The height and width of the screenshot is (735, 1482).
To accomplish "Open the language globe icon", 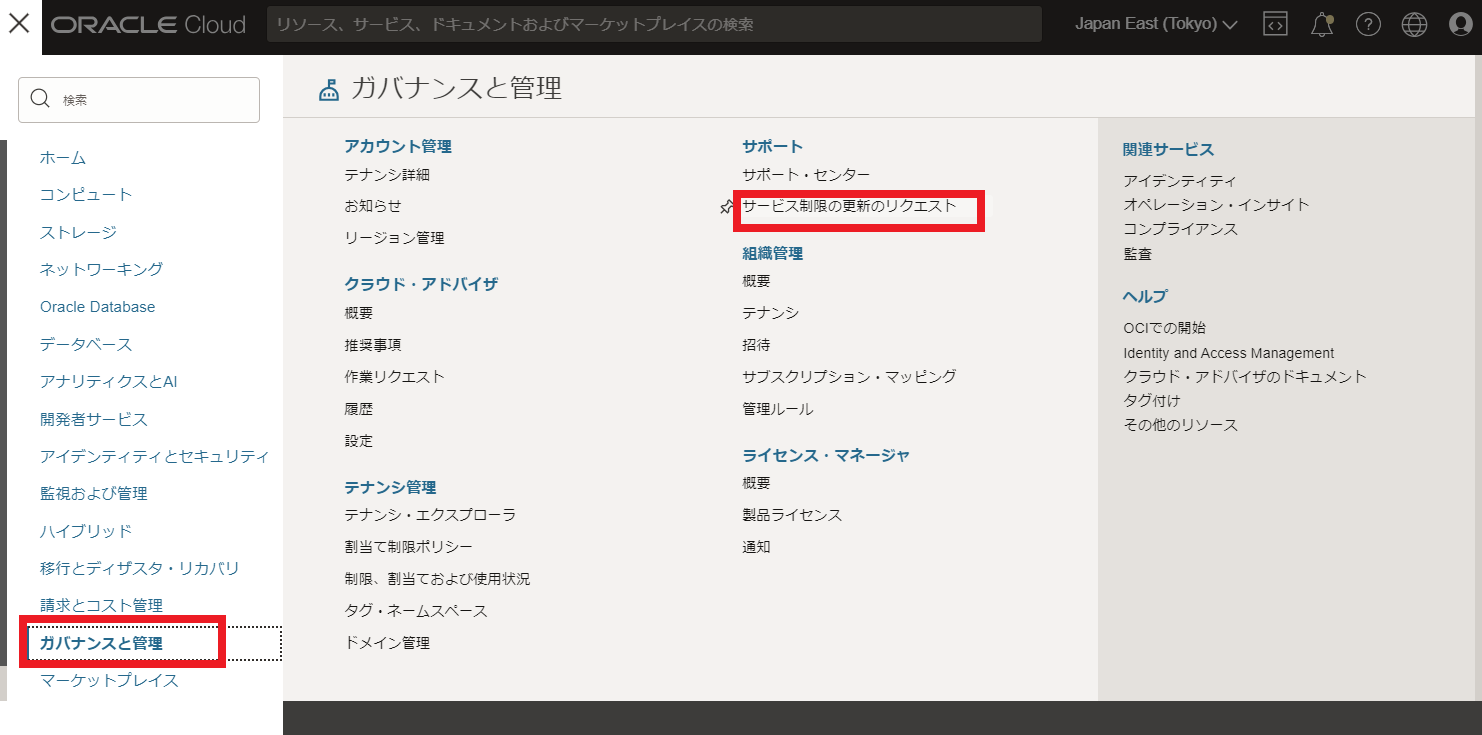I will [1414, 24].
